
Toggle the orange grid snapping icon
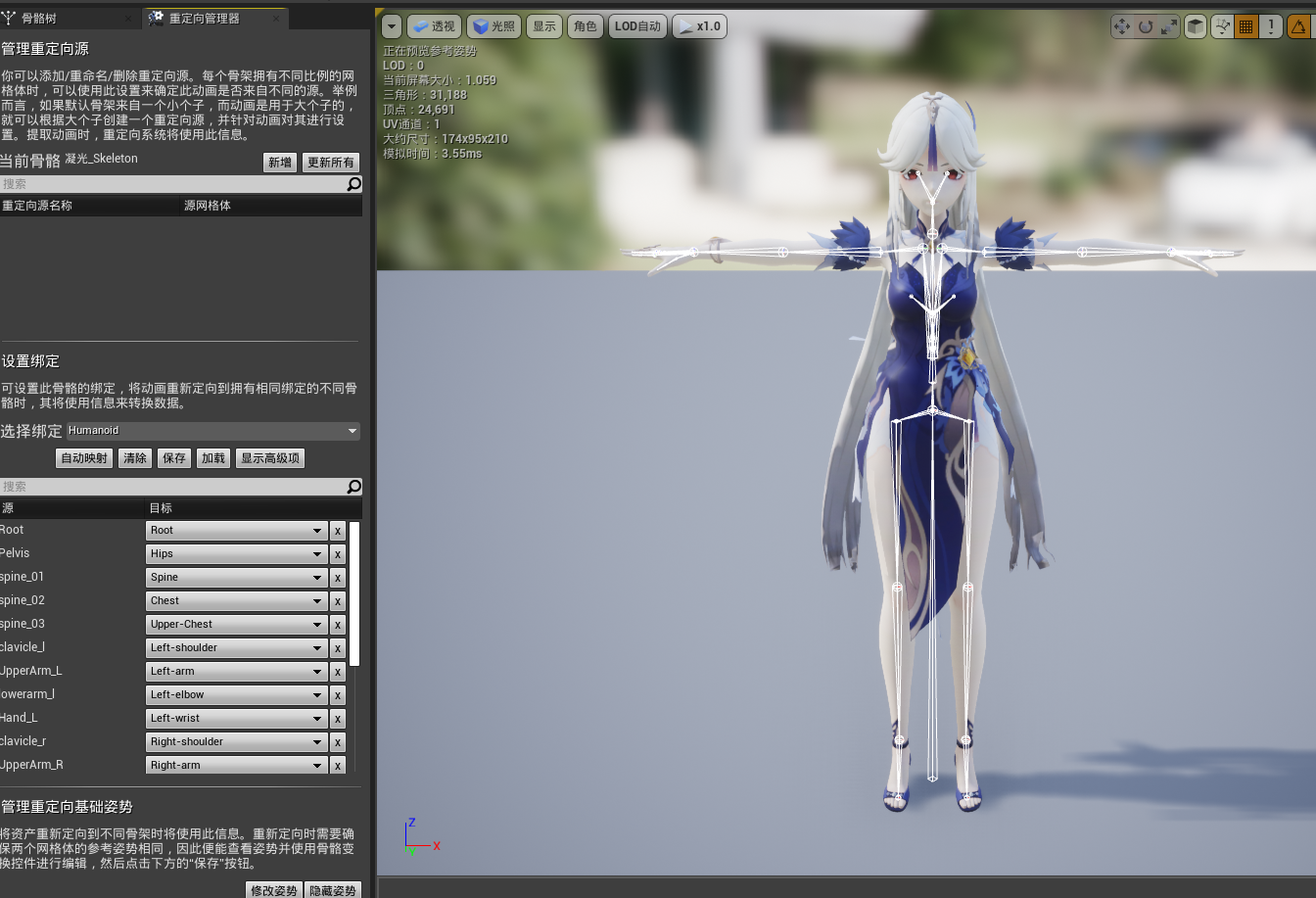(1246, 26)
